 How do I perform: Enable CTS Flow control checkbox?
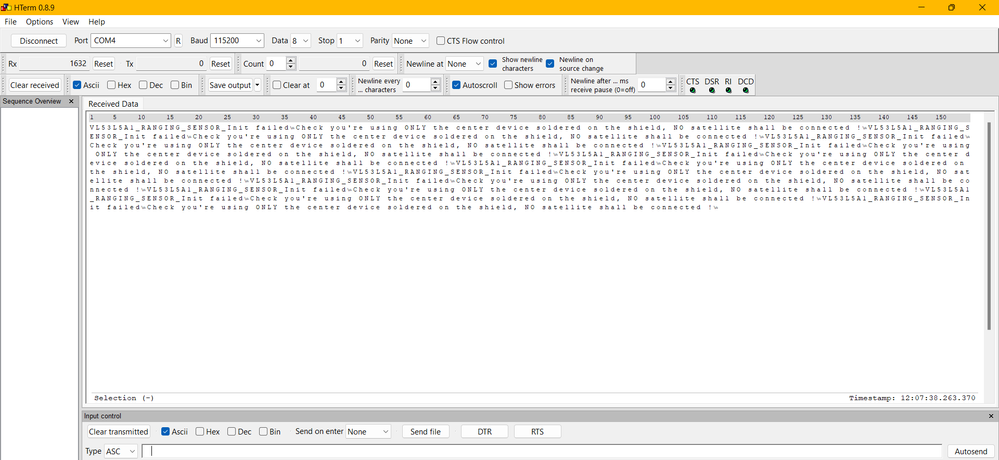(x=441, y=41)
